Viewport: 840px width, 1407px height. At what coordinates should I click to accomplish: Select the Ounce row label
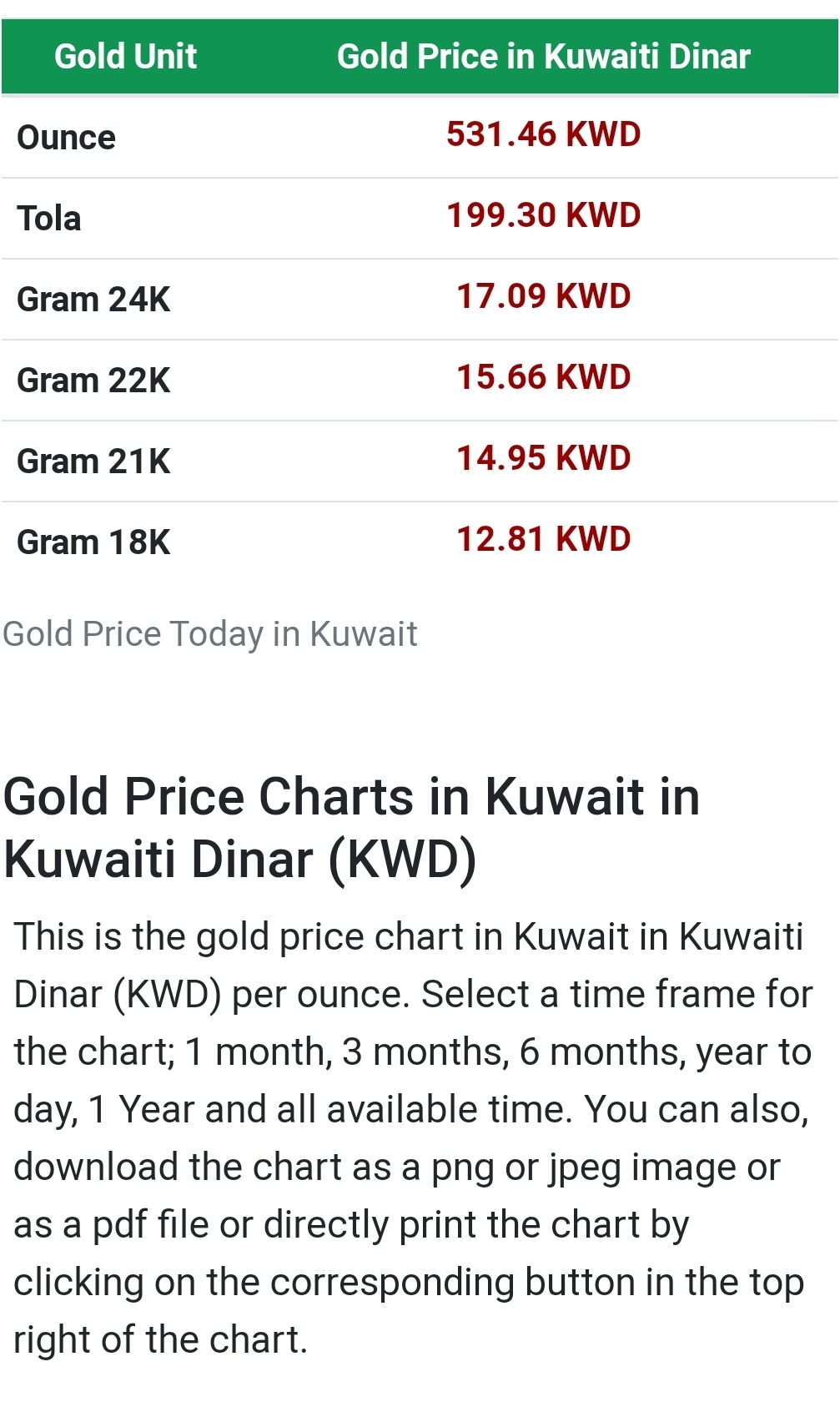click(x=66, y=138)
